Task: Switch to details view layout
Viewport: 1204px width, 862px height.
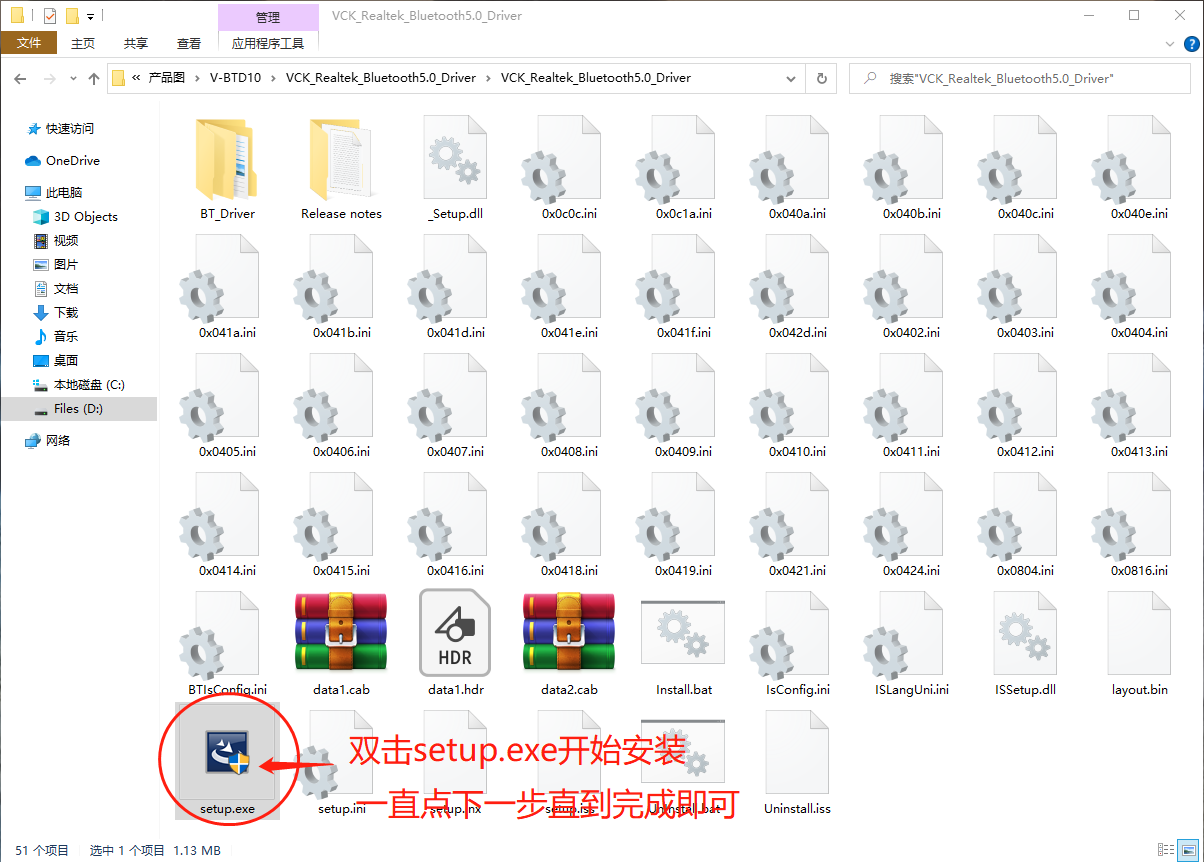Action: click(1166, 850)
